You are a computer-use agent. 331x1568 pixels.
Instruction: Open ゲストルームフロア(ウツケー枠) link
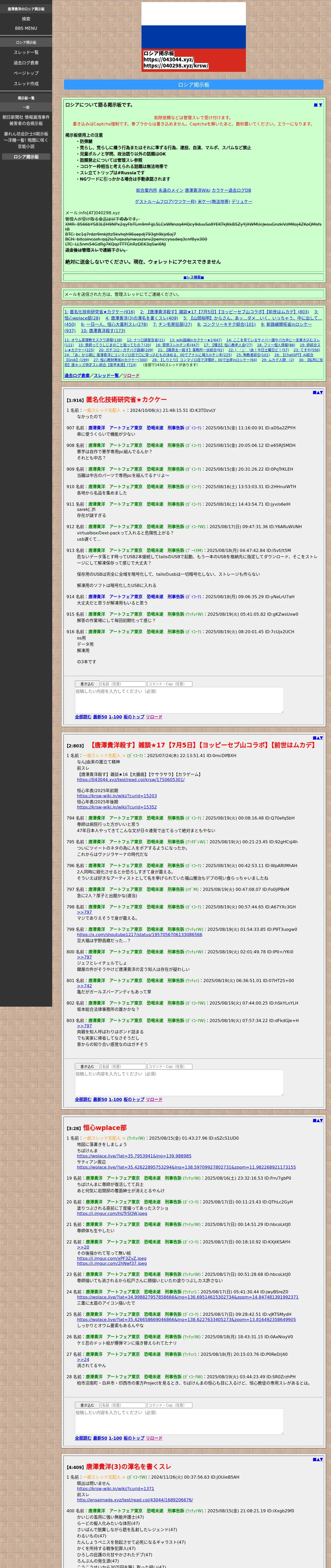165,201
